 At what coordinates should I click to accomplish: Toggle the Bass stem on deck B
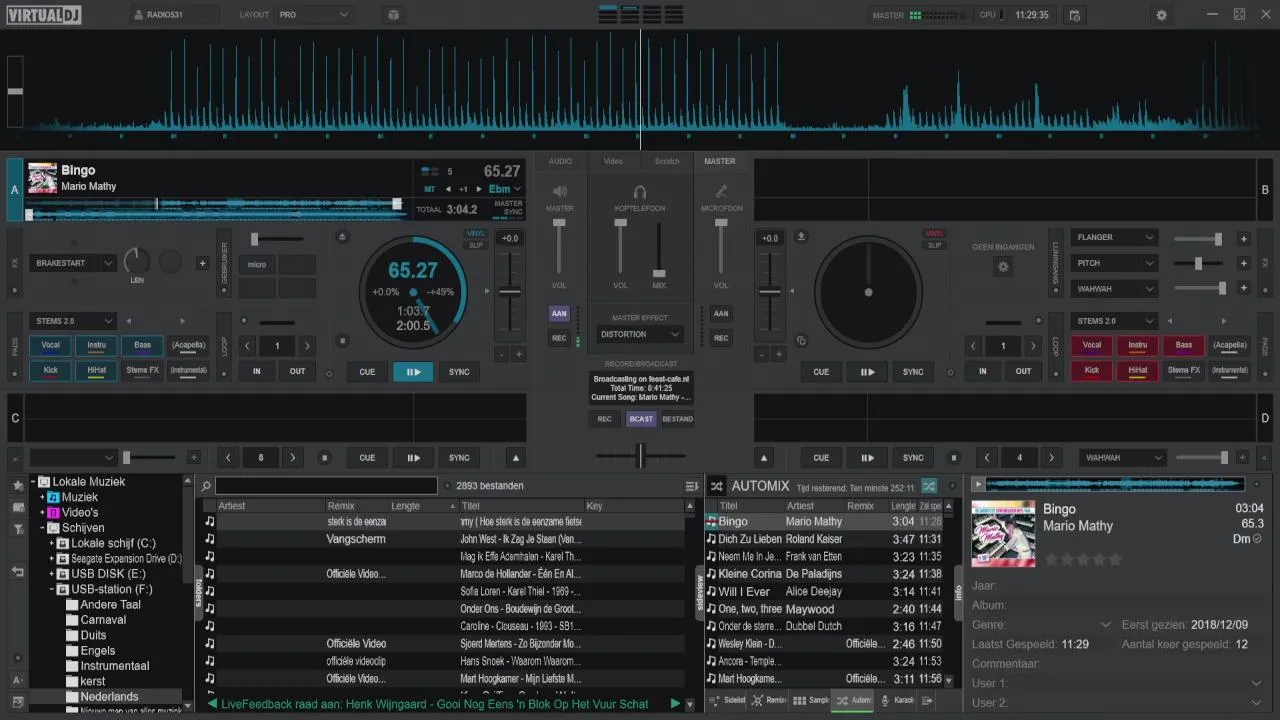point(1184,346)
